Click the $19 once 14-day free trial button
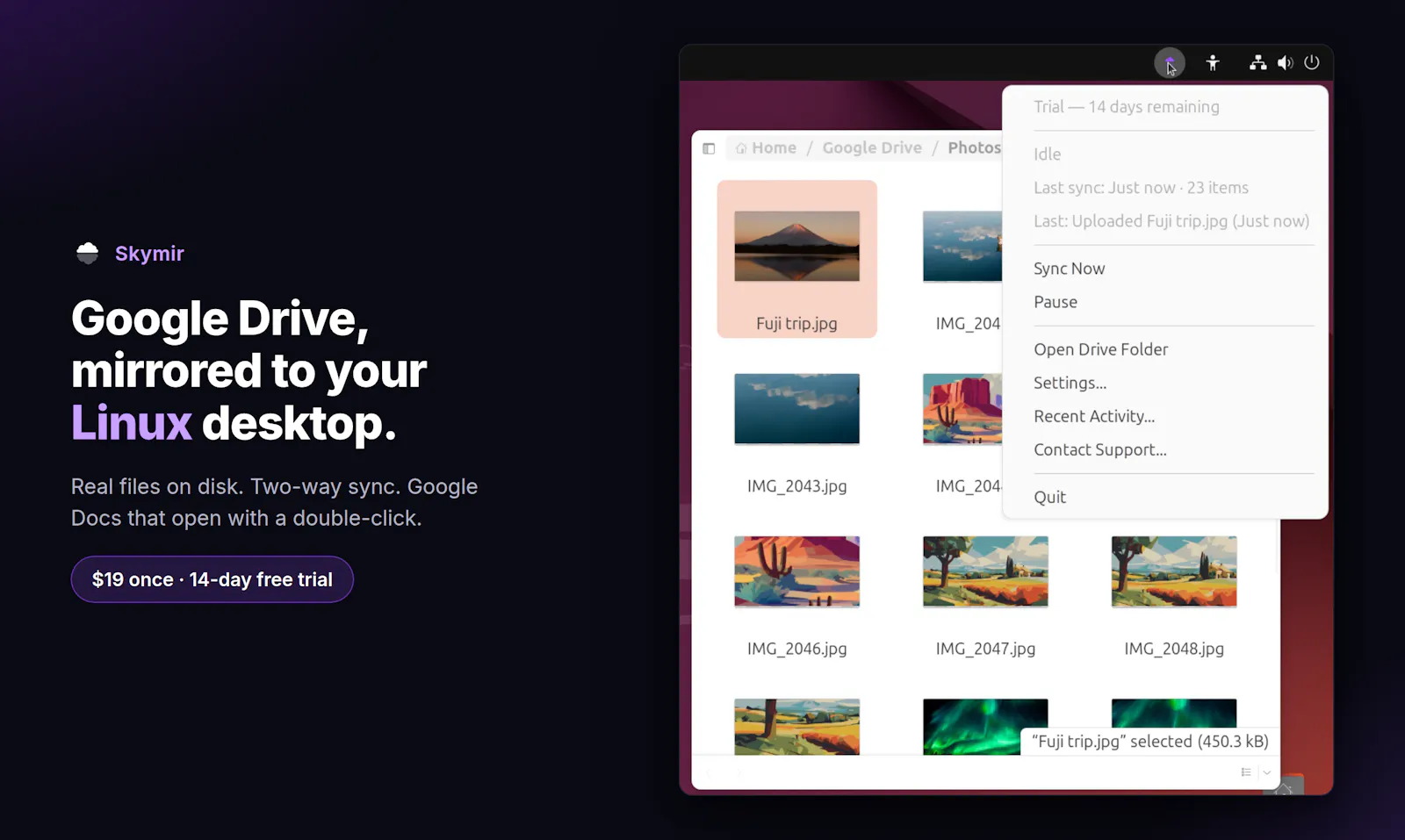Screen dimensions: 1405x840 [213, 579]
